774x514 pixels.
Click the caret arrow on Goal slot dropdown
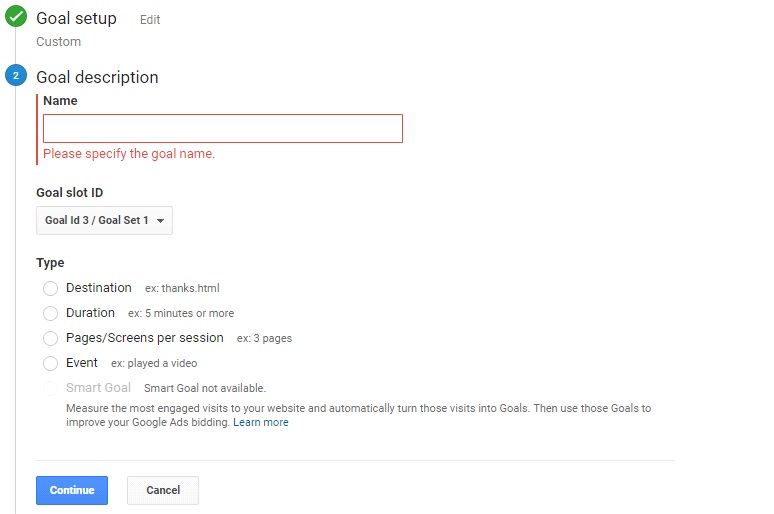(x=160, y=221)
